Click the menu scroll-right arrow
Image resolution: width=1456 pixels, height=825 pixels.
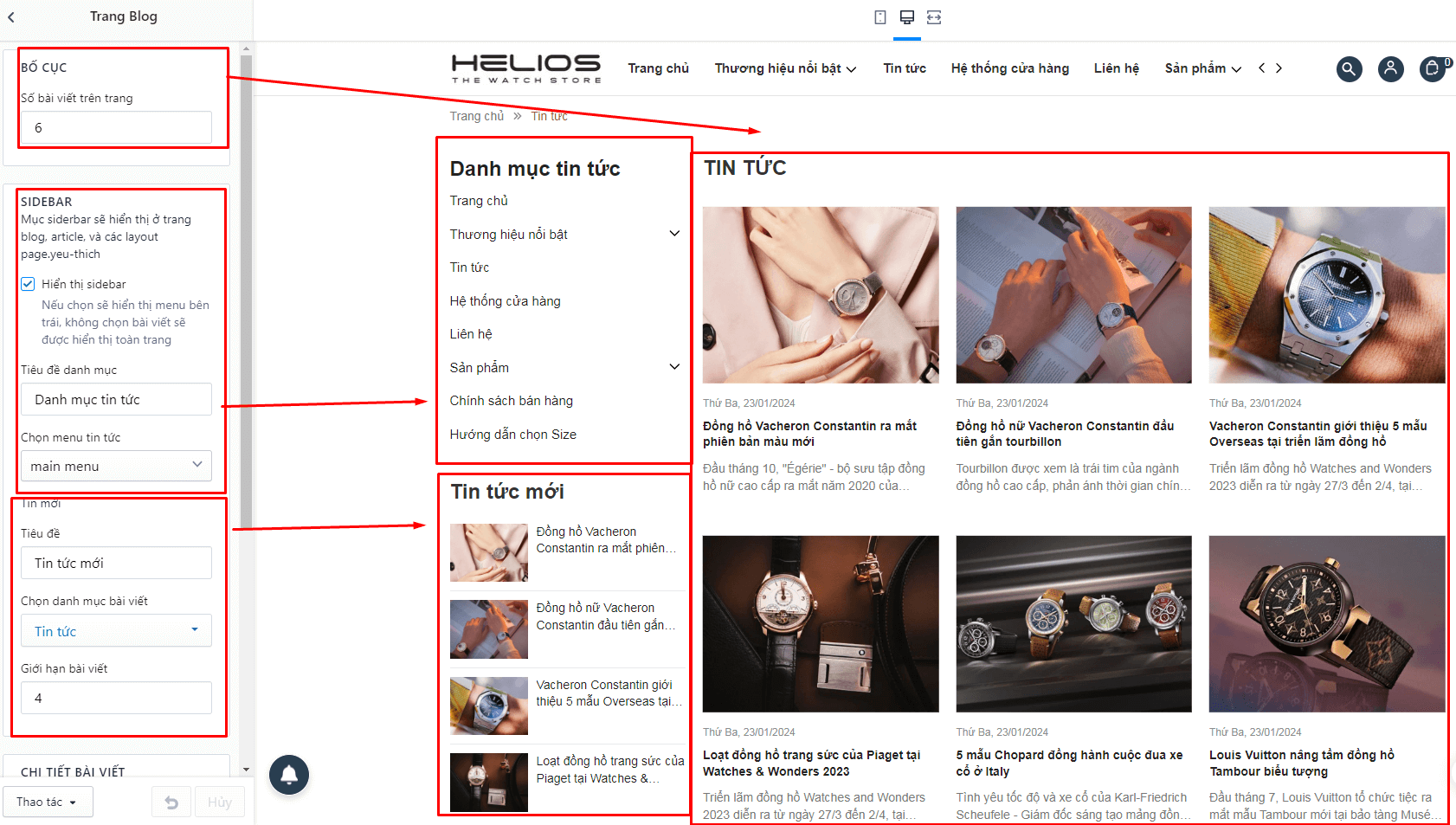pyautogui.click(x=1279, y=68)
